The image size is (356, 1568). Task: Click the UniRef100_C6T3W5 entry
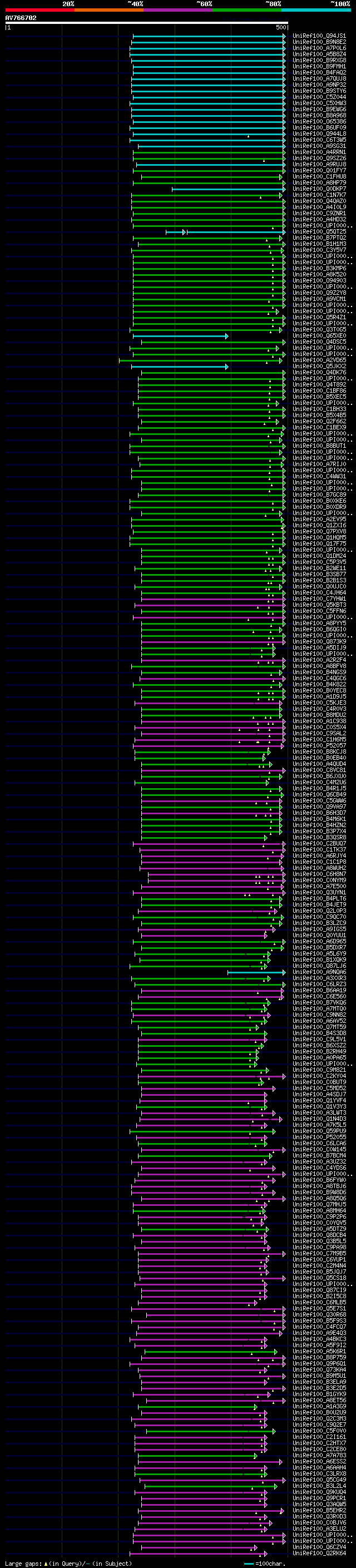tap(319, 140)
